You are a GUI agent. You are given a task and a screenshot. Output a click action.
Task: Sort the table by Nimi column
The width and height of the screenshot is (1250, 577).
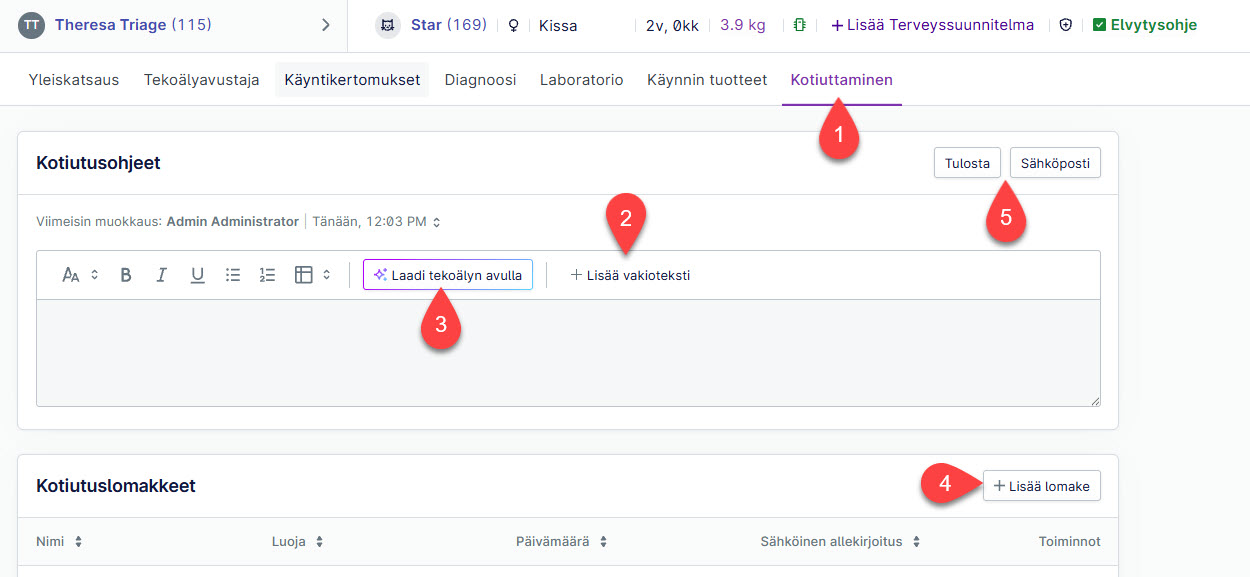click(59, 541)
